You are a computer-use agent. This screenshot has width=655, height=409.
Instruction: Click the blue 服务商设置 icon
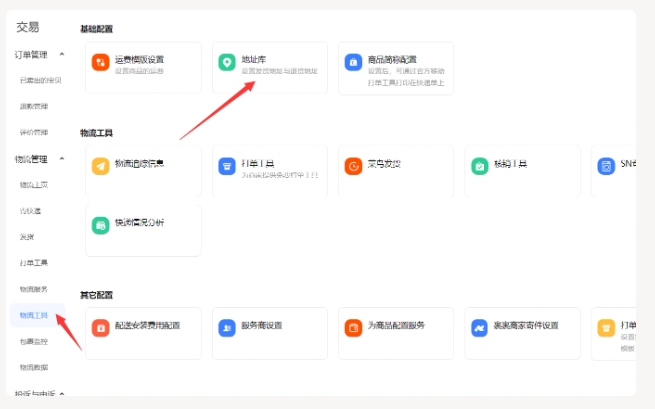tap(227, 327)
